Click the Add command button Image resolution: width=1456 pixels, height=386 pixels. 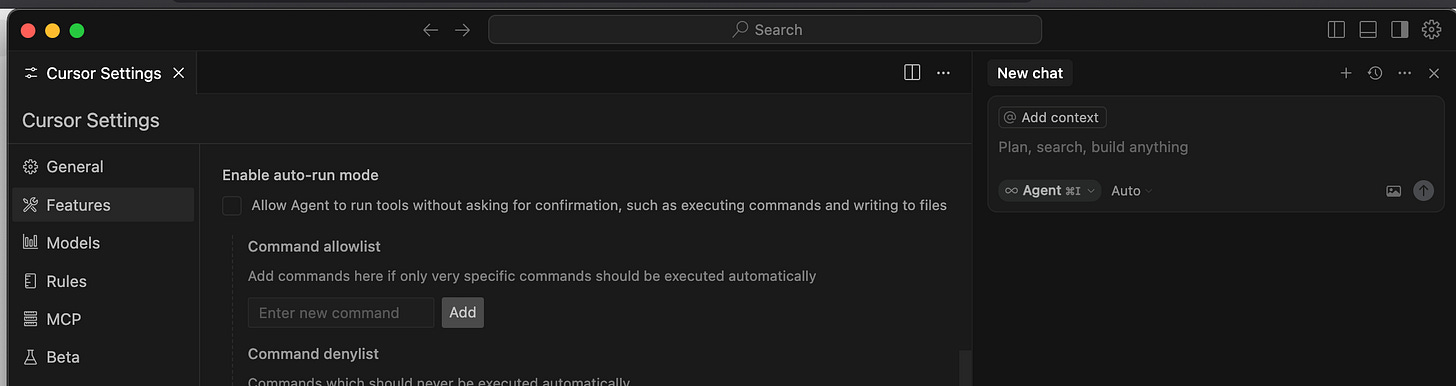click(463, 313)
